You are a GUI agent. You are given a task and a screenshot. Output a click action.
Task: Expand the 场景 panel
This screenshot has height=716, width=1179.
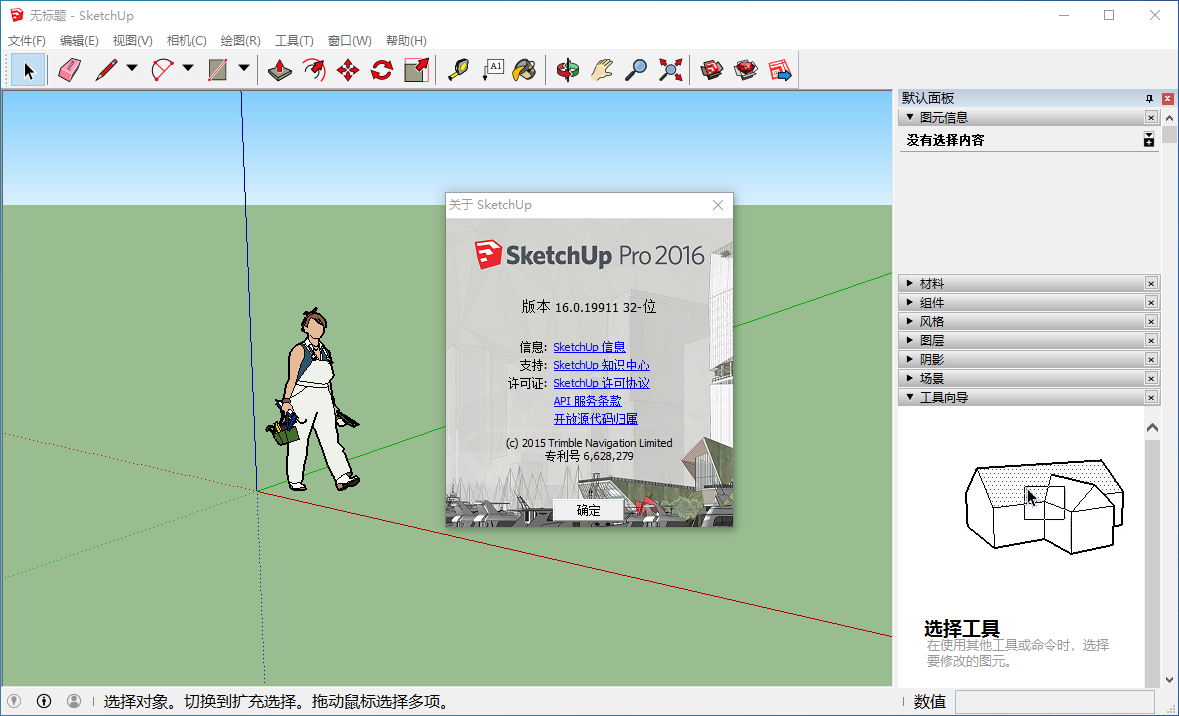tap(910, 378)
